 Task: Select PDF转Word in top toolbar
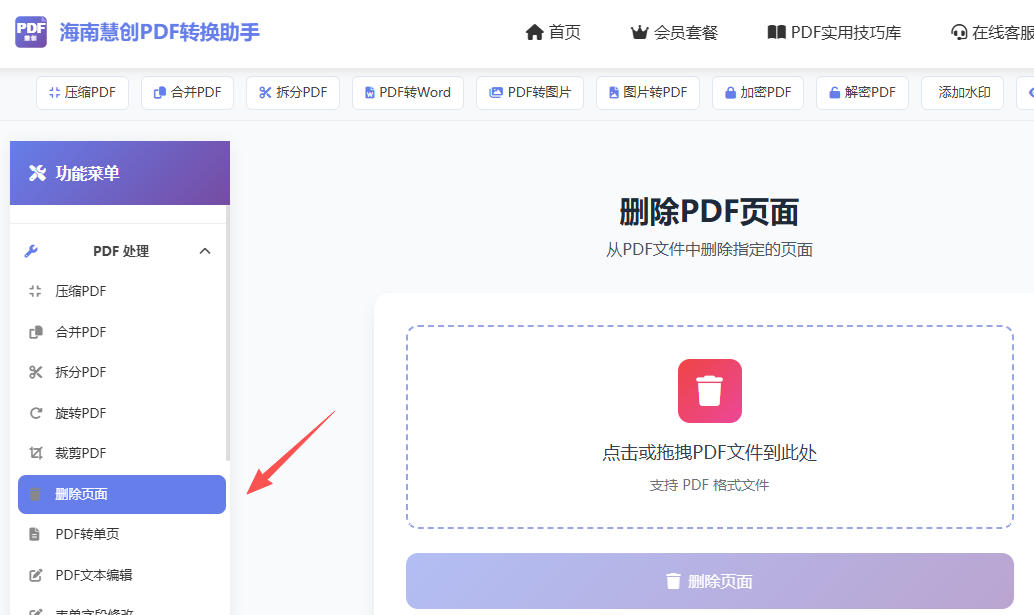pos(408,92)
